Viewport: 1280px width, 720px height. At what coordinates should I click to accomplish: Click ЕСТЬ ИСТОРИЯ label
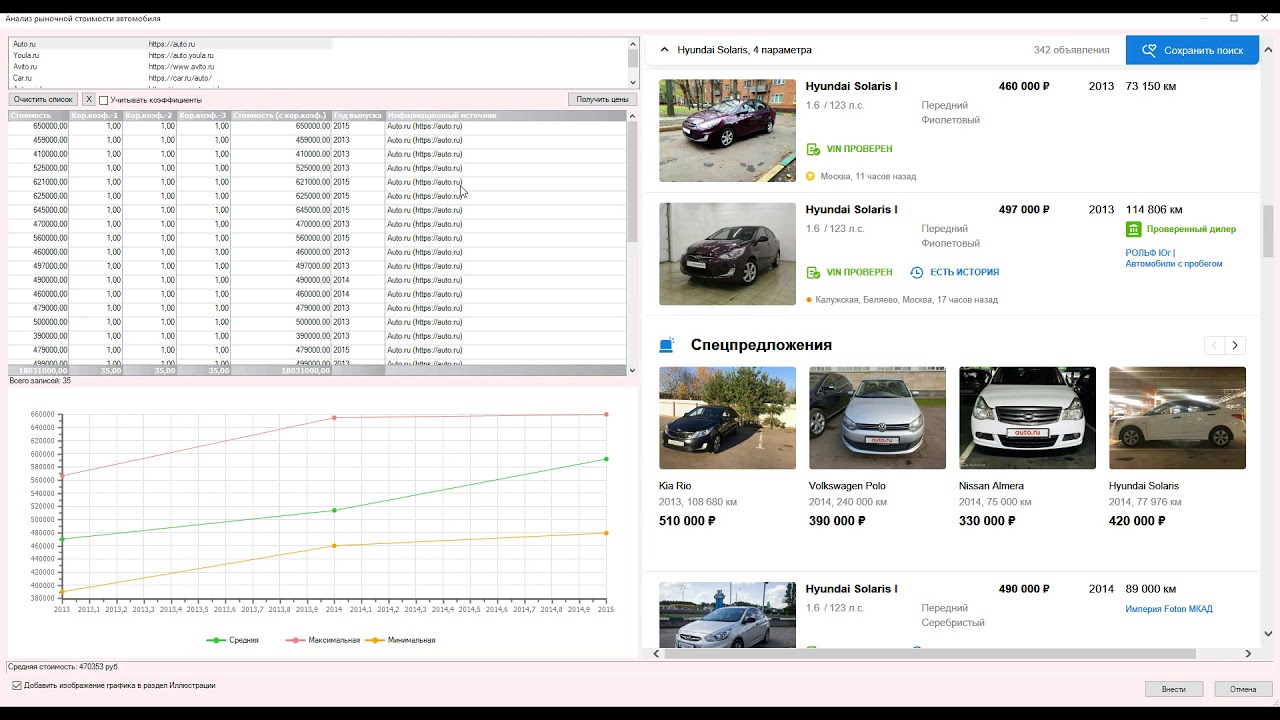click(x=964, y=272)
